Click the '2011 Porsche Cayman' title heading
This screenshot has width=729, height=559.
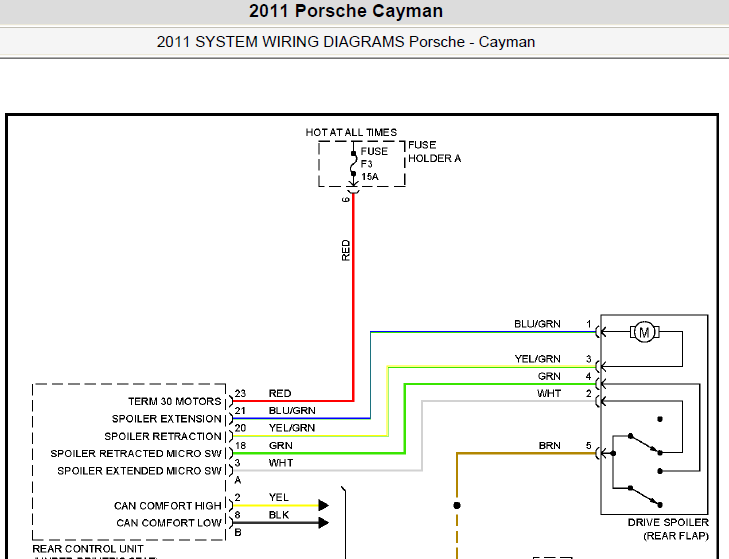pyautogui.click(x=346, y=11)
